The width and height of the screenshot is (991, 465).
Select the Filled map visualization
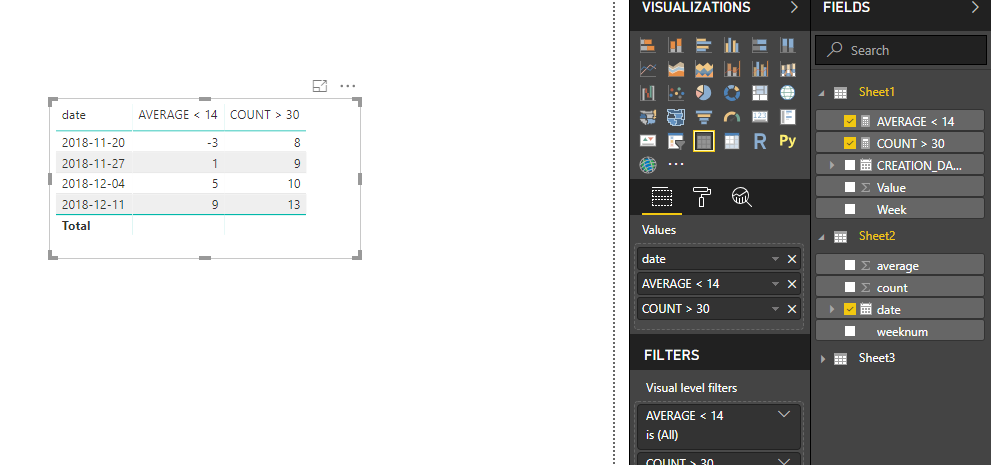pyautogui.click(x=648, y=117)
